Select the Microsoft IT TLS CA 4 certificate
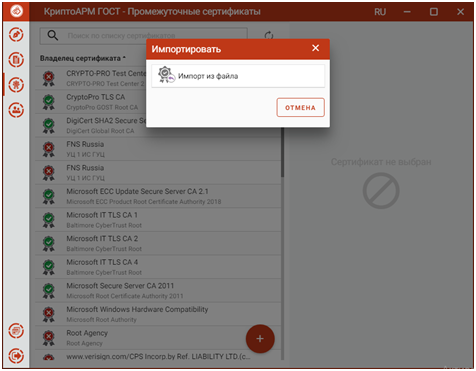This screenshot has height=371, width=476. point(158,267)
